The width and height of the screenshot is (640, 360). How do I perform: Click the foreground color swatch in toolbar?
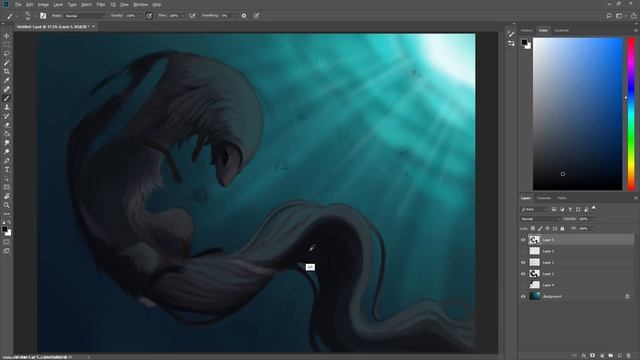point(4,229)
